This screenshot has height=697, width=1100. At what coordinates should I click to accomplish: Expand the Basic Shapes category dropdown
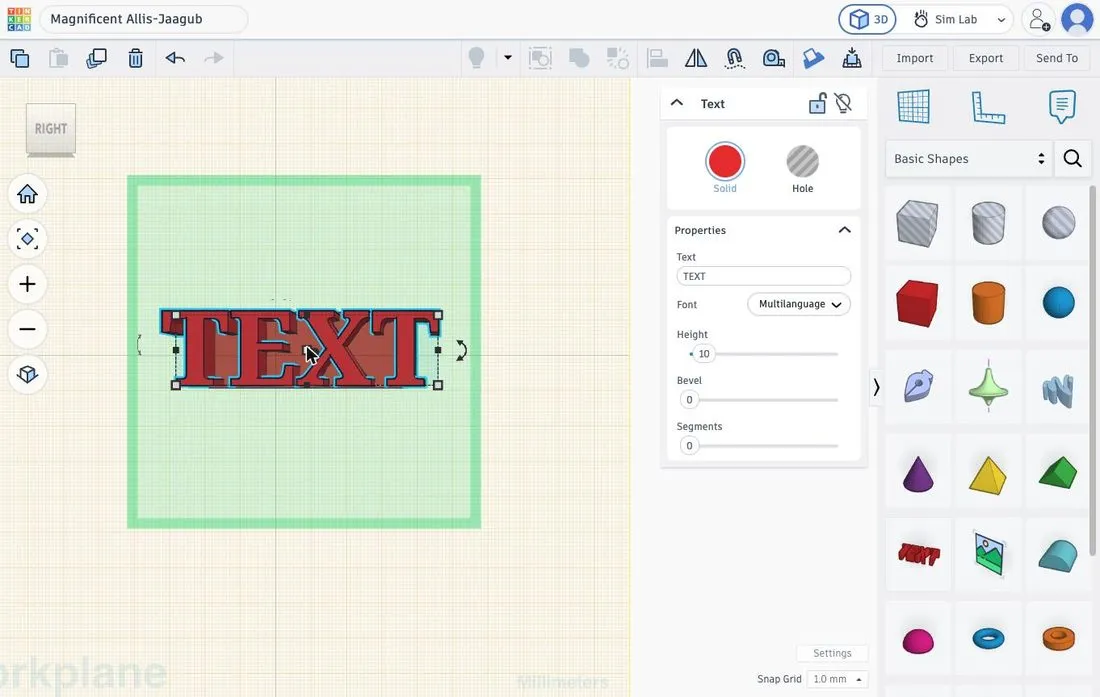click(968, 158)
